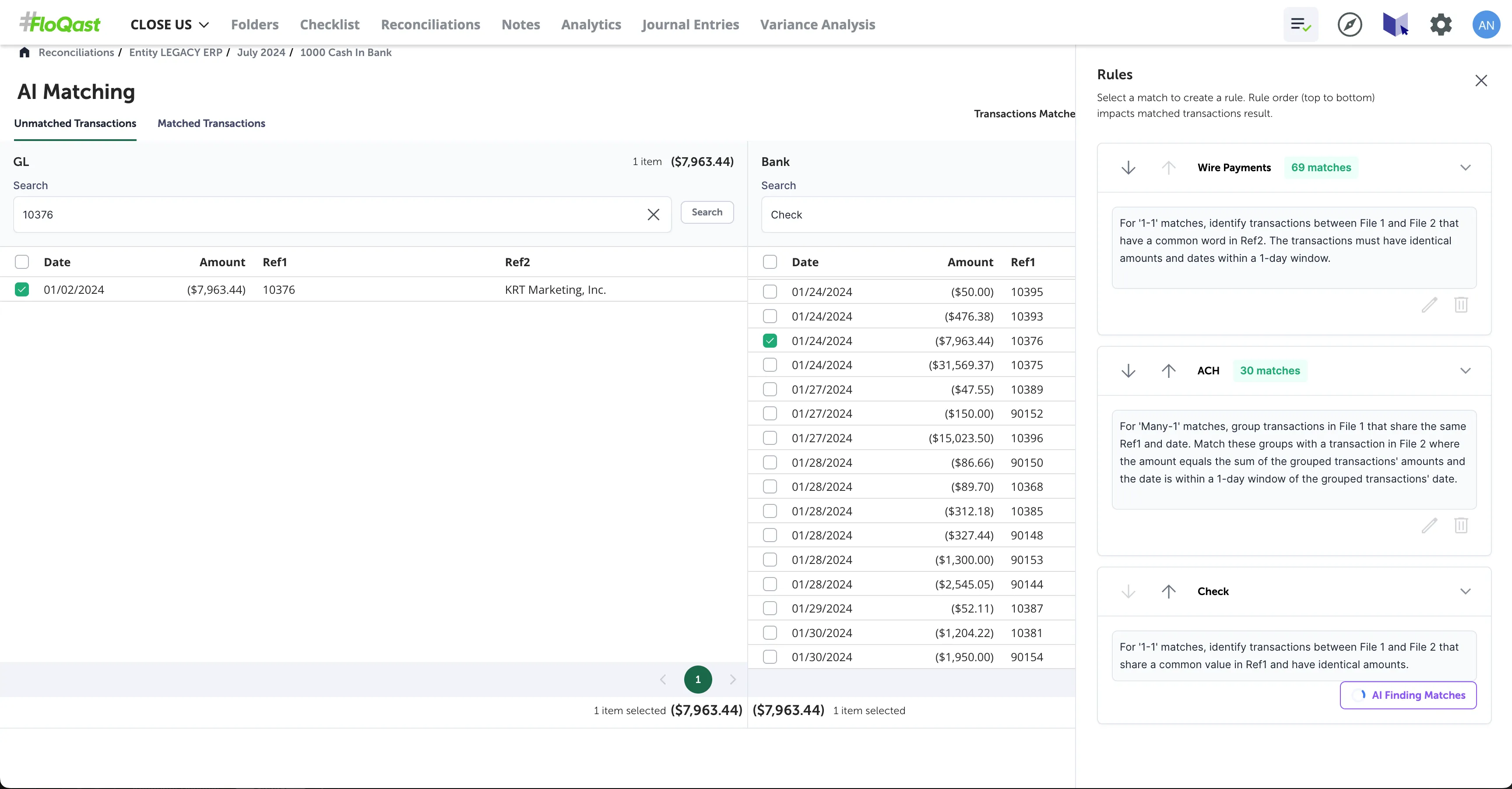Screen dimensions: 1512x789
Task: Edit the Wire Payments rule with pencil
Action: (1429, 305)
